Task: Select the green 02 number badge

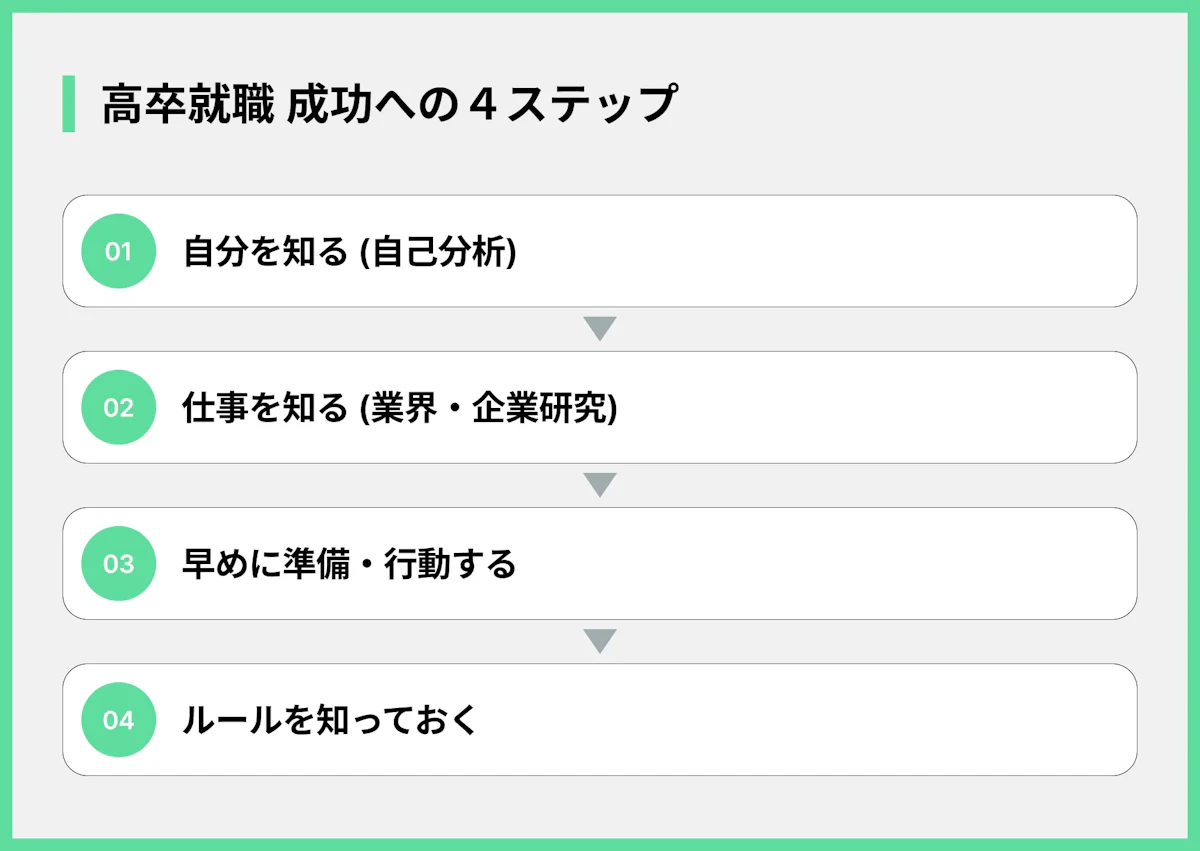Action: pyautogui.click(x=118, y=407)
